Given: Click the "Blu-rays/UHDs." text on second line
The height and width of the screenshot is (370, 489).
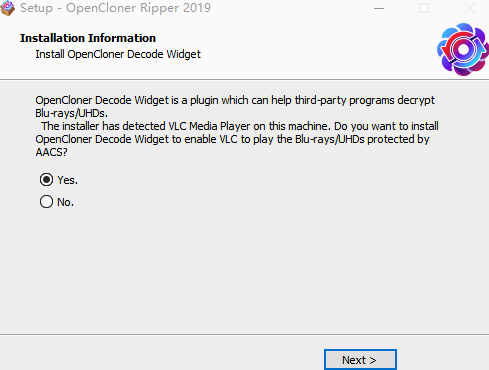Looking at the screenshot, I should click(x=72, y=113).
